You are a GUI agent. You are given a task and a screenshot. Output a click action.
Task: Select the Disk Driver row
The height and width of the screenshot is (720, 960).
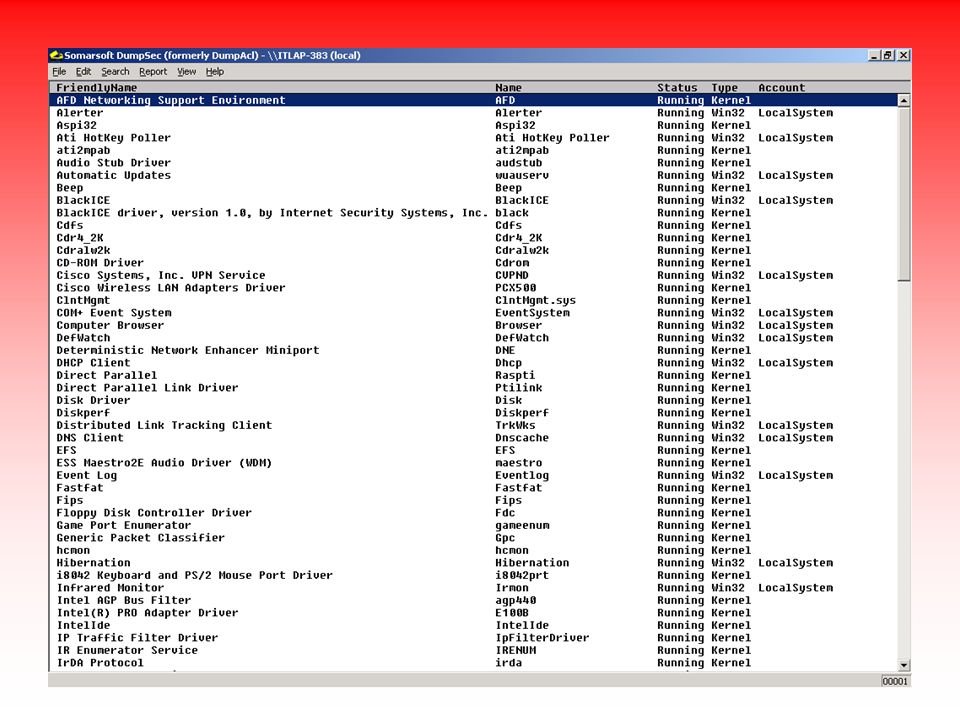[x=473, y=400]
